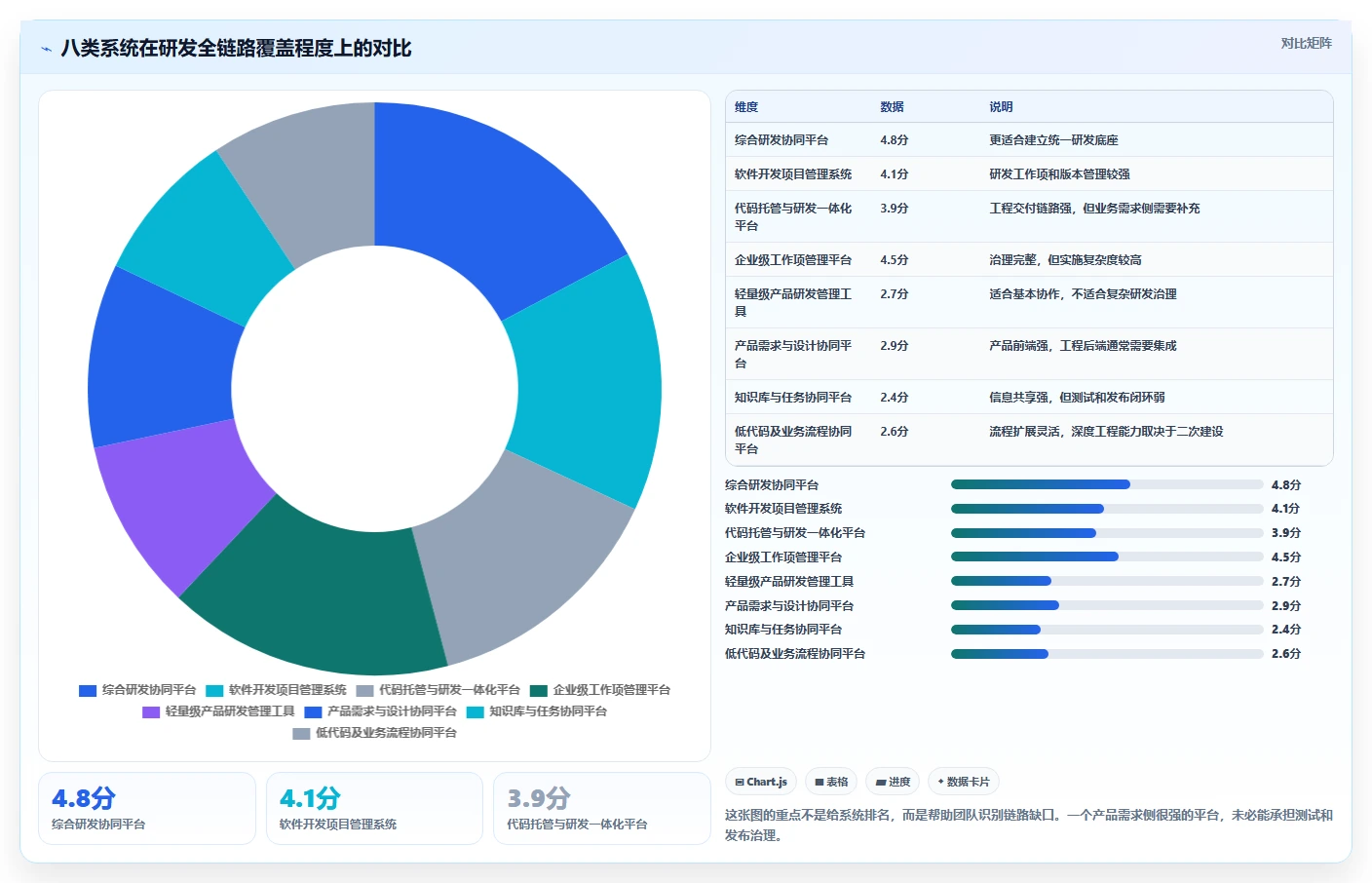
Task: Click the 数据 column header
Action: 892,107
